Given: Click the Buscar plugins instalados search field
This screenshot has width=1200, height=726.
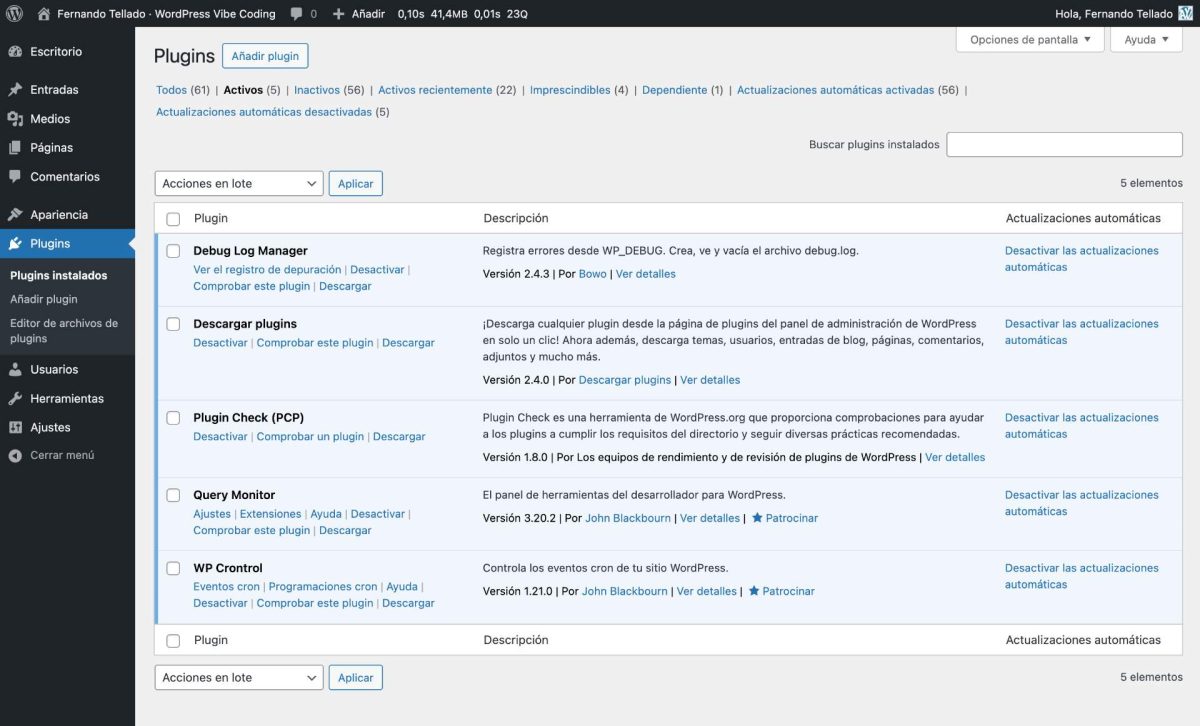Looking at the screenshot, I should pyautogui.click(x=1063, y=144).
